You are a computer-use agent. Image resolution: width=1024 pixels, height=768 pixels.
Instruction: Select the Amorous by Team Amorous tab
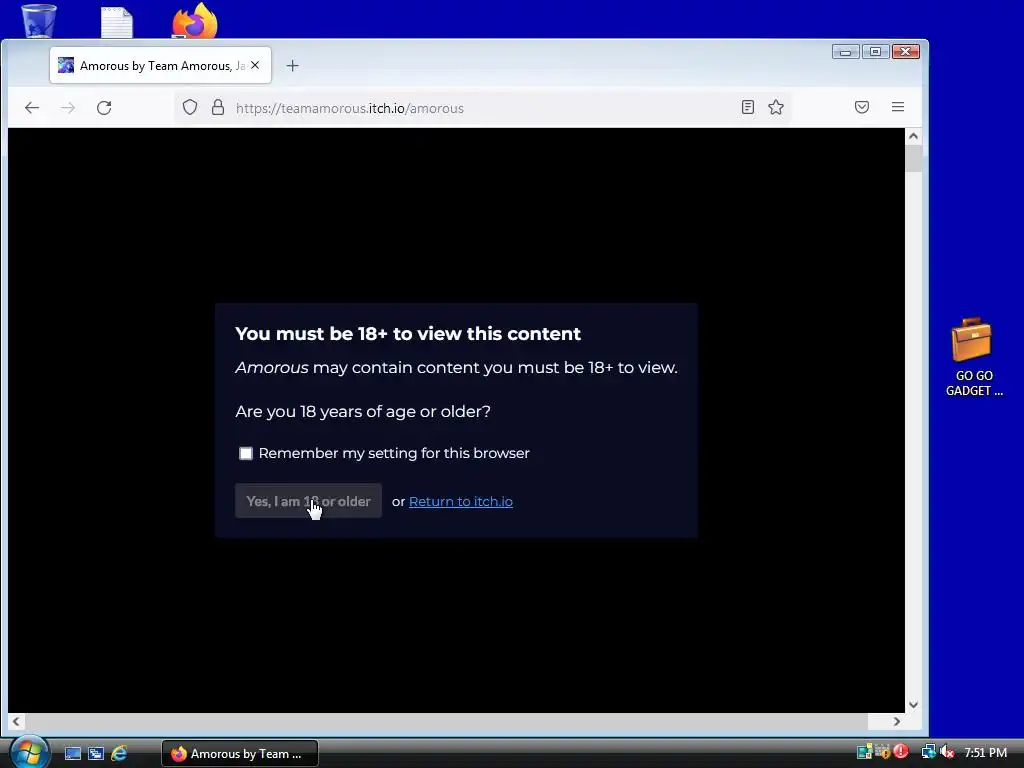tap(161, 65)
